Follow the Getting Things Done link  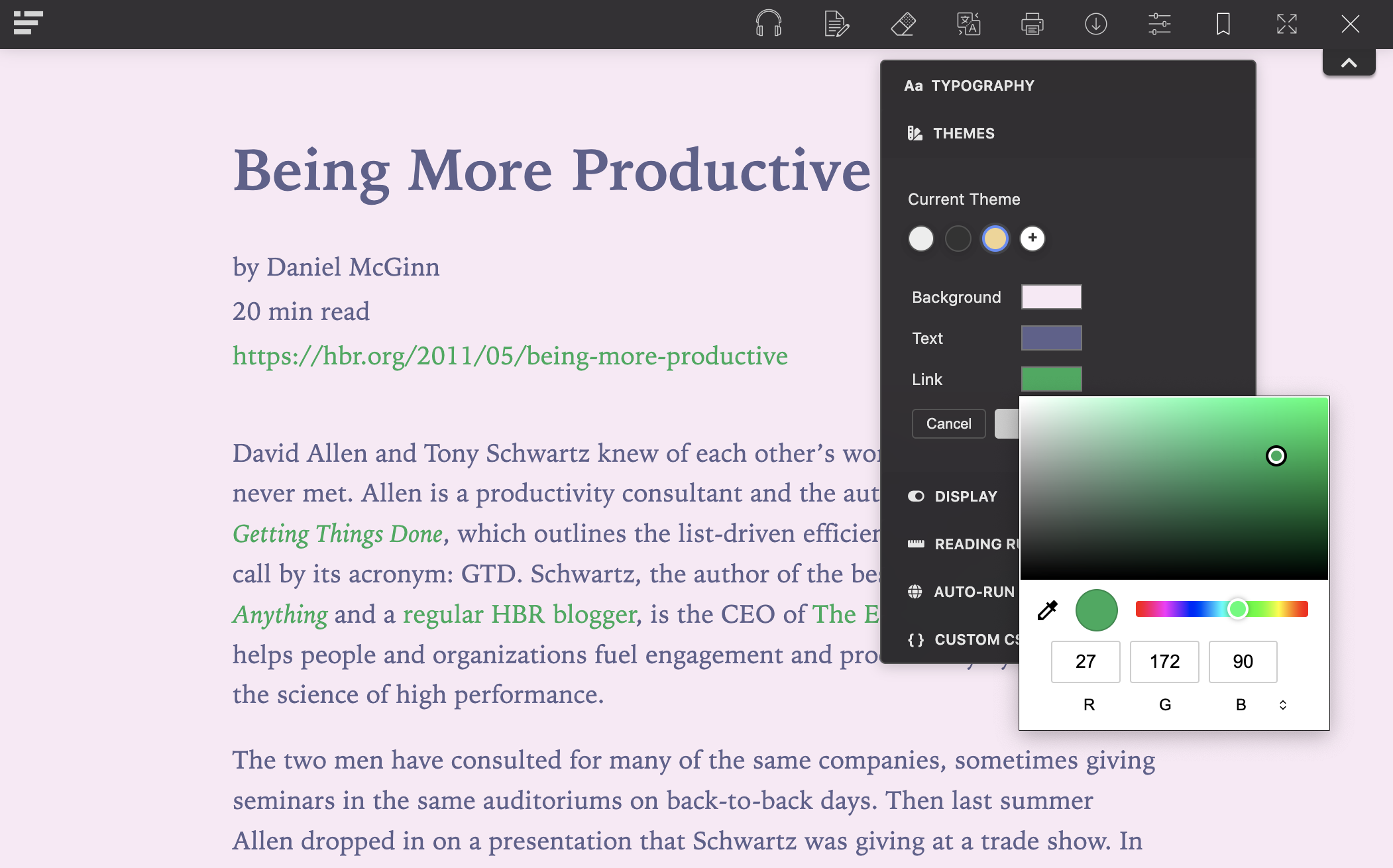pos(338,533)
